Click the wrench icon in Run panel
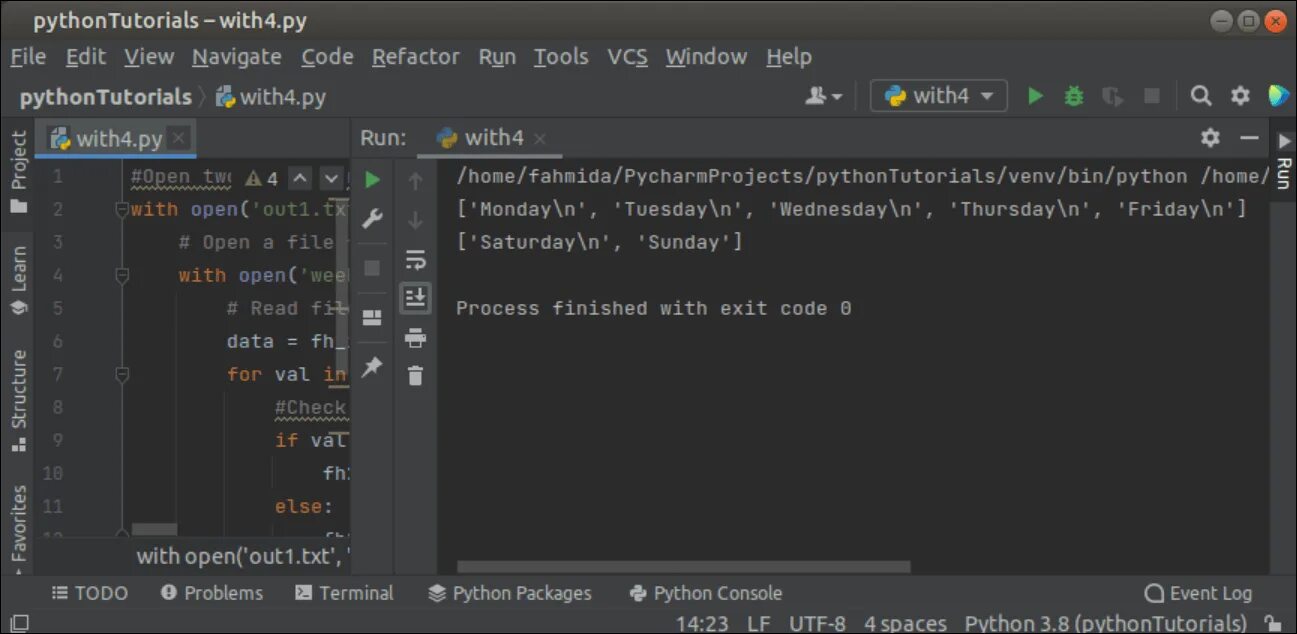The image size is (1297, 634). tap(372, 219)
